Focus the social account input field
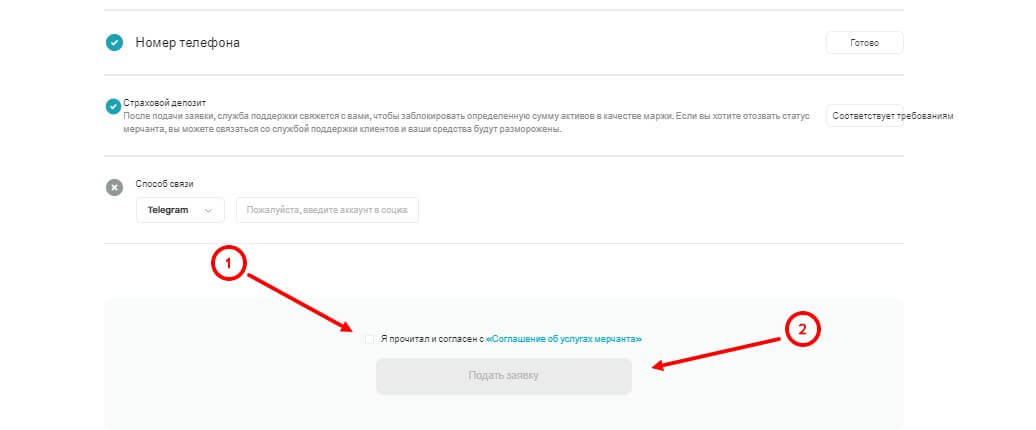This screenshot has height=430, width=1036. click(x=327, y=210)
